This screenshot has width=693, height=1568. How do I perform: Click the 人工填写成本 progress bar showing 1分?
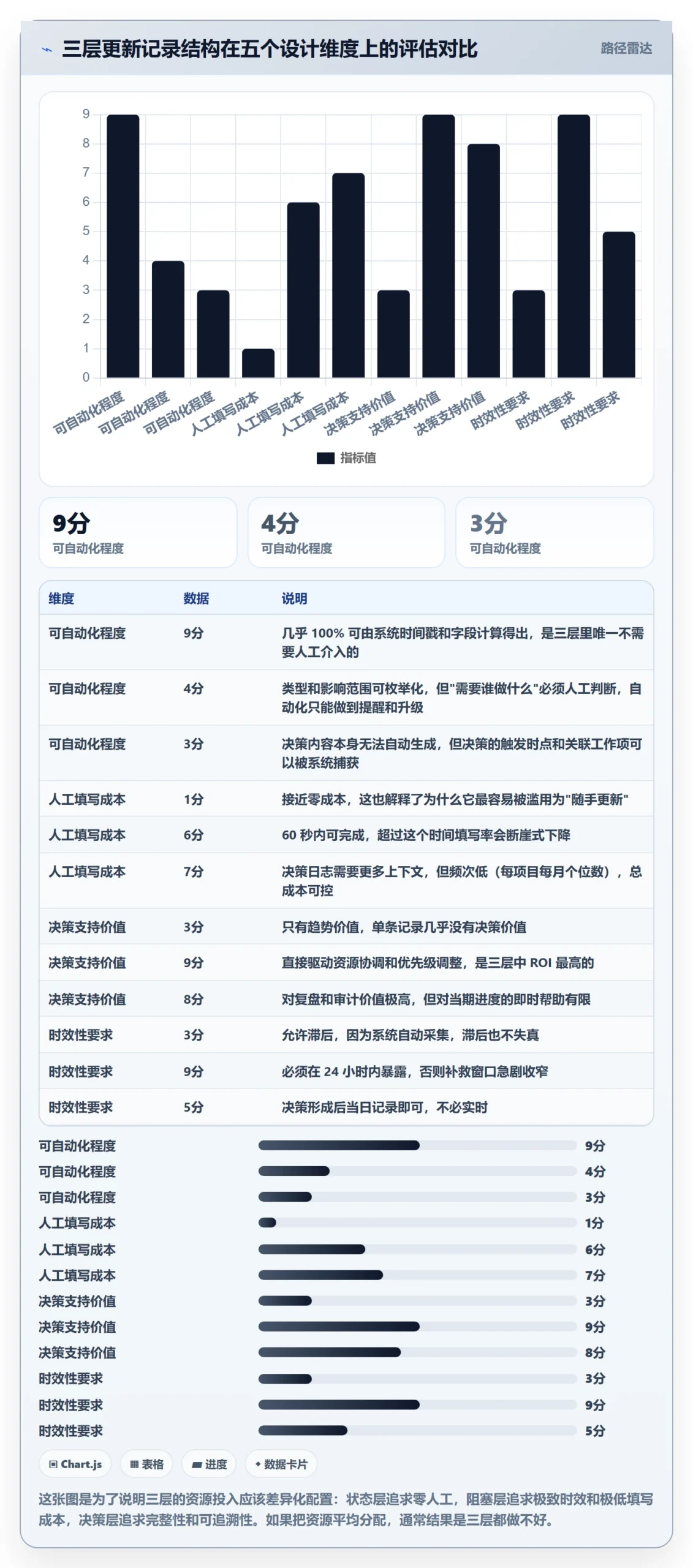click(417, 1223)
